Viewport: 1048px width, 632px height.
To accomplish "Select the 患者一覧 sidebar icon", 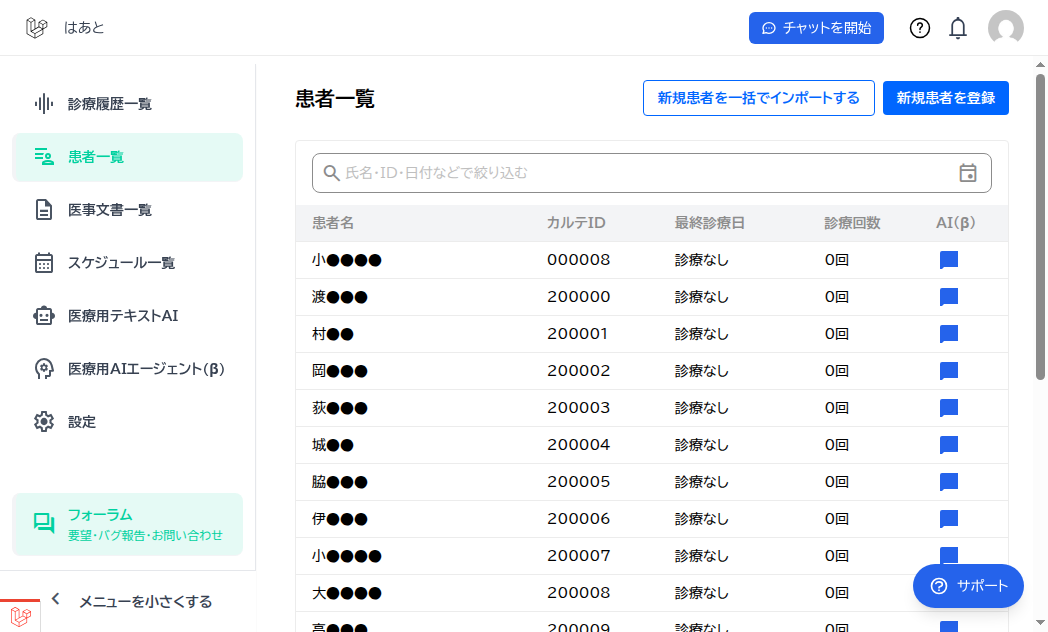I will [x=43, y=156].
